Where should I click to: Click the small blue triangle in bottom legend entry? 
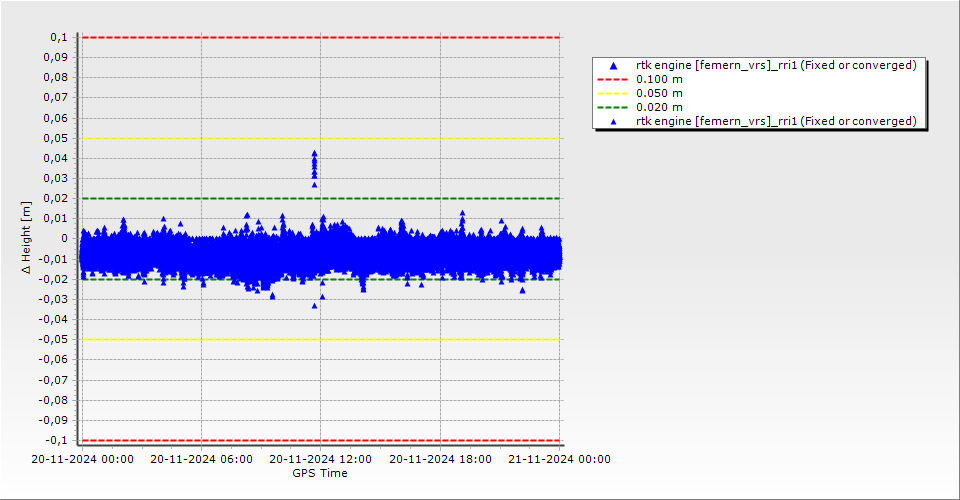click(614, 121)
